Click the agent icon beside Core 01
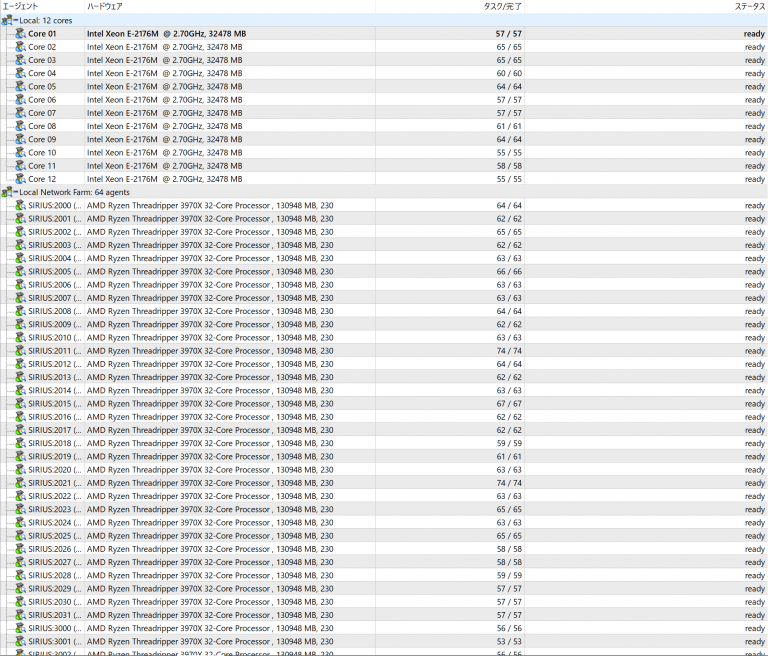 point(20,33)
